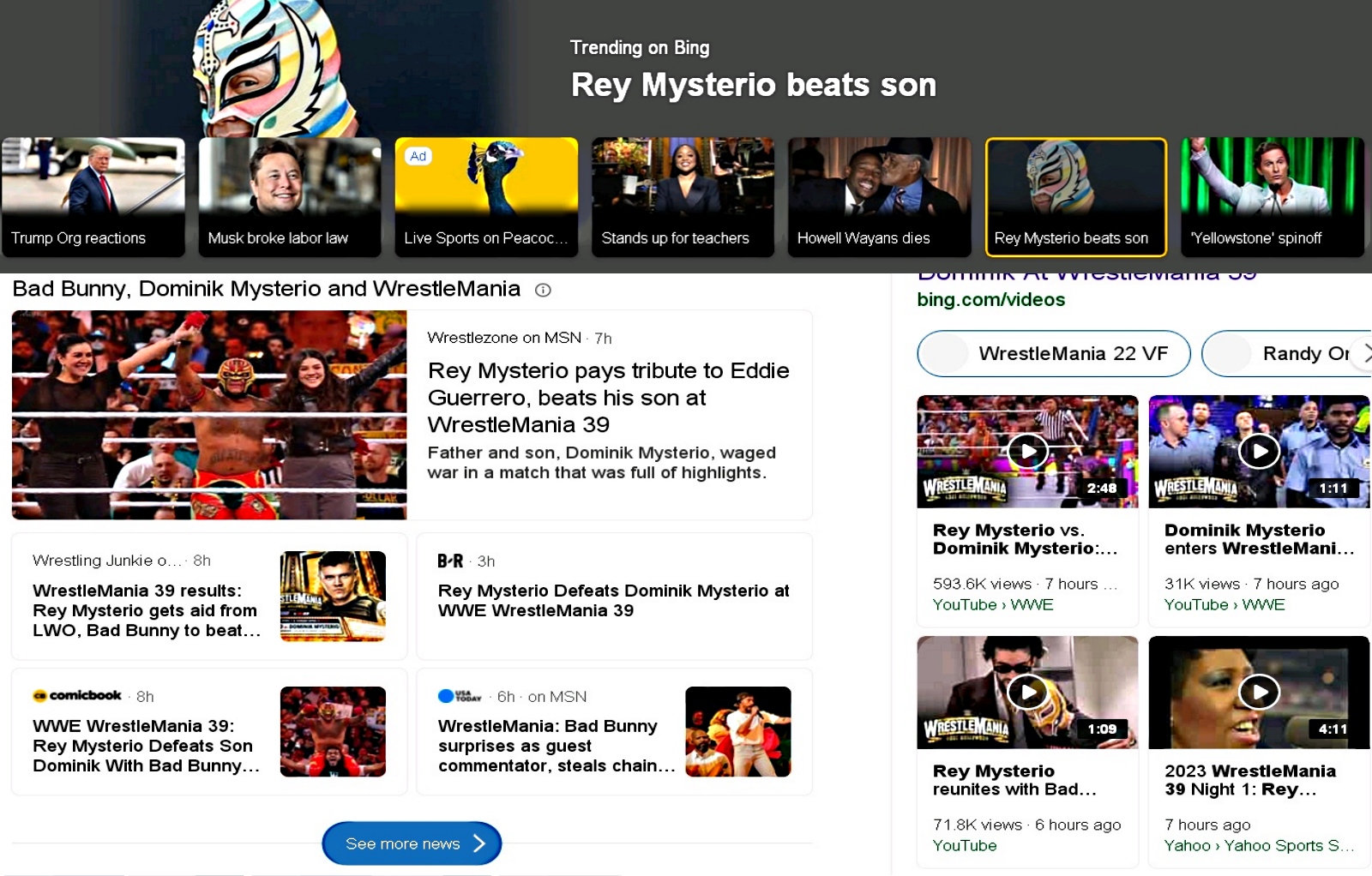Image resolution: width=1372 pixels, height=876 pixels.
Task: Click the WrestleMania 22 VF chip
Action: [x=1054, y=353]
